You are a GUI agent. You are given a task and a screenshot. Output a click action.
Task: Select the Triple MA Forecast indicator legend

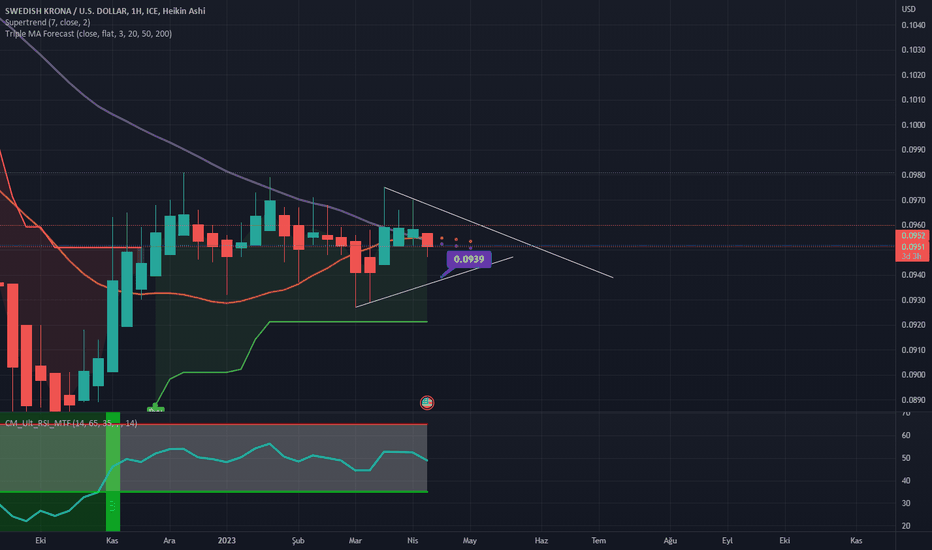pyautogui.click(x=89, y=34)
